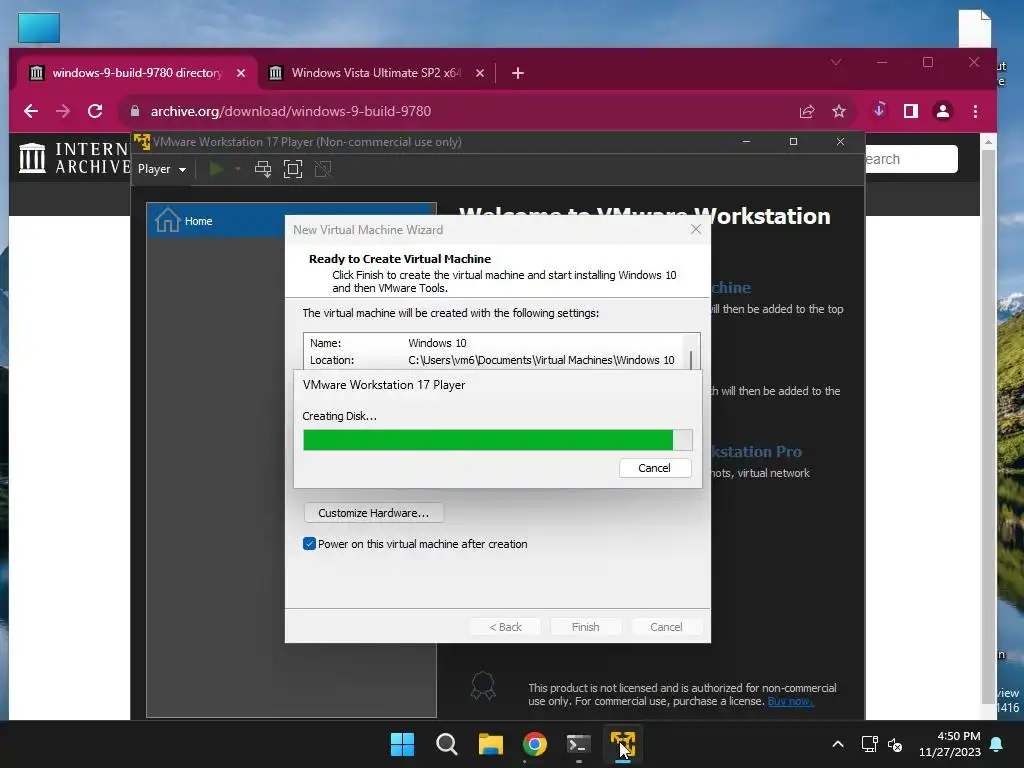The image size is (1024, 768).
Task: Click the Back button in the wizard
Action: (x=505, y=627)
